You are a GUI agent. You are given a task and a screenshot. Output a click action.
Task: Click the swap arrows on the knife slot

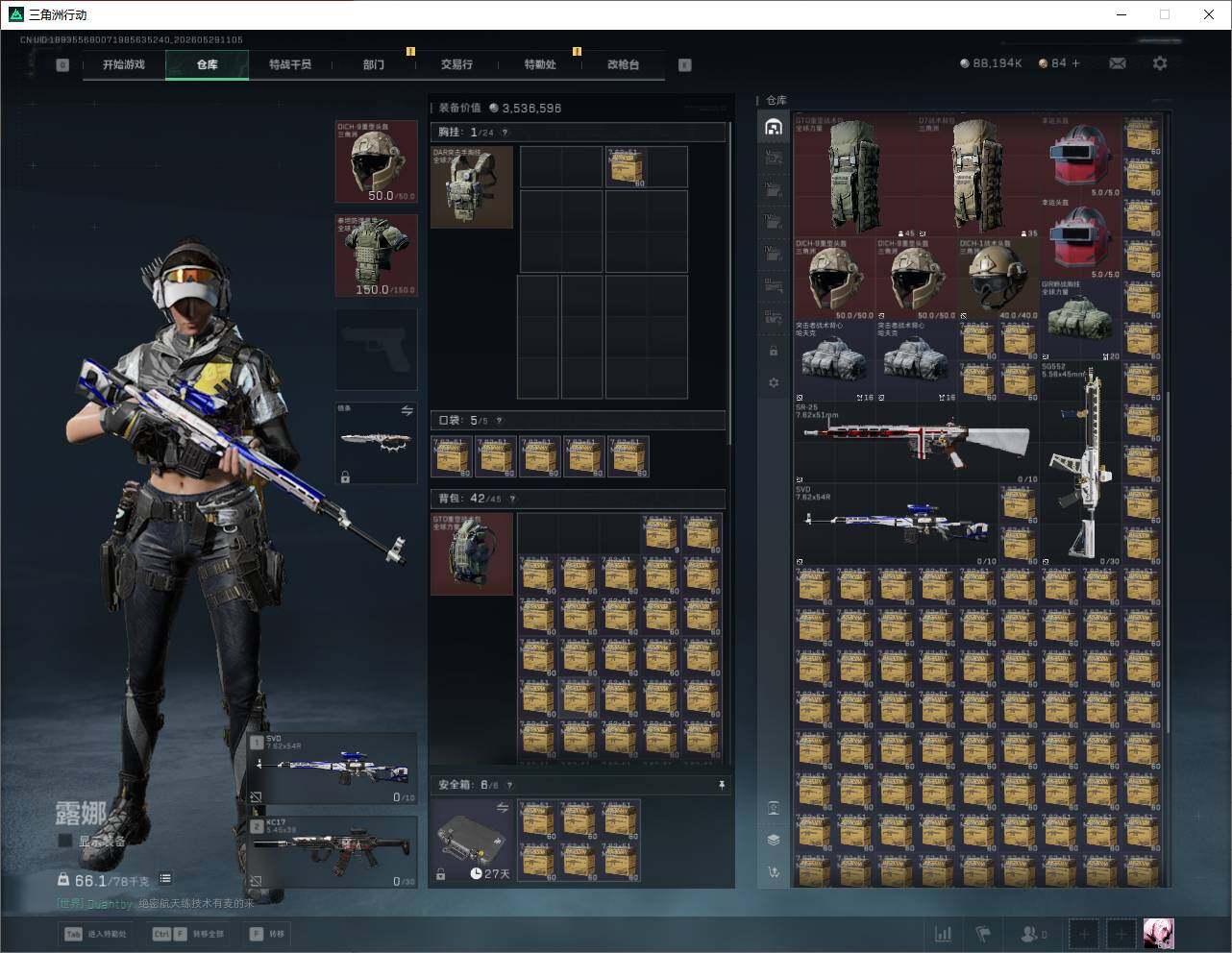coord(407,410)
